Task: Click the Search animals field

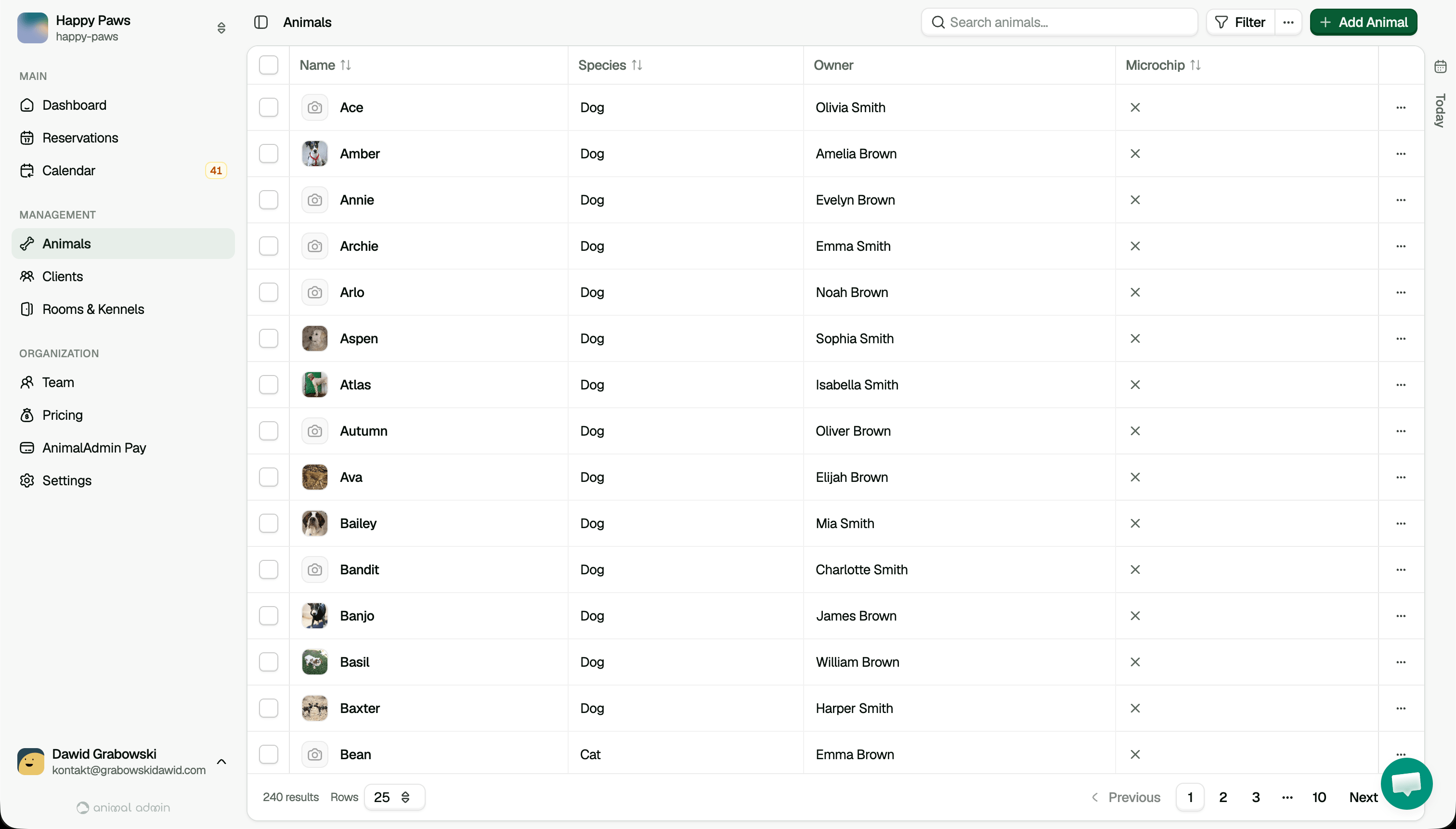Action: click(1059, 22)
